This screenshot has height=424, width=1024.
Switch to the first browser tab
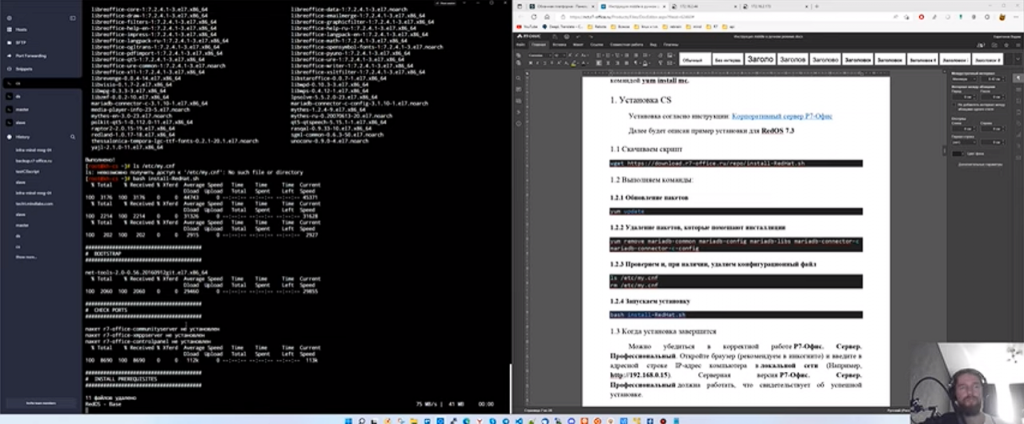pyautogui.click(x=562, y=6)
